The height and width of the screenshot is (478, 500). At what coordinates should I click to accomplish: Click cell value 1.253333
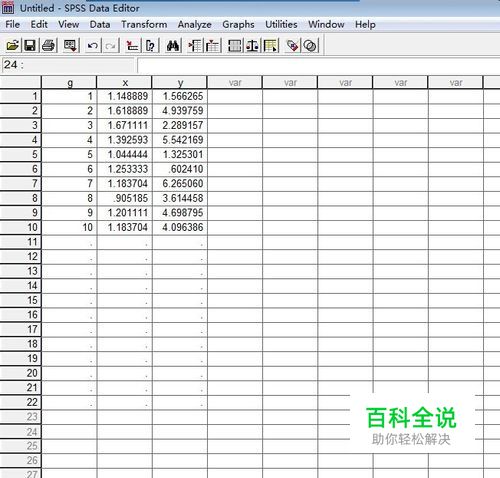pyautogui.click(x=125, y=169)
